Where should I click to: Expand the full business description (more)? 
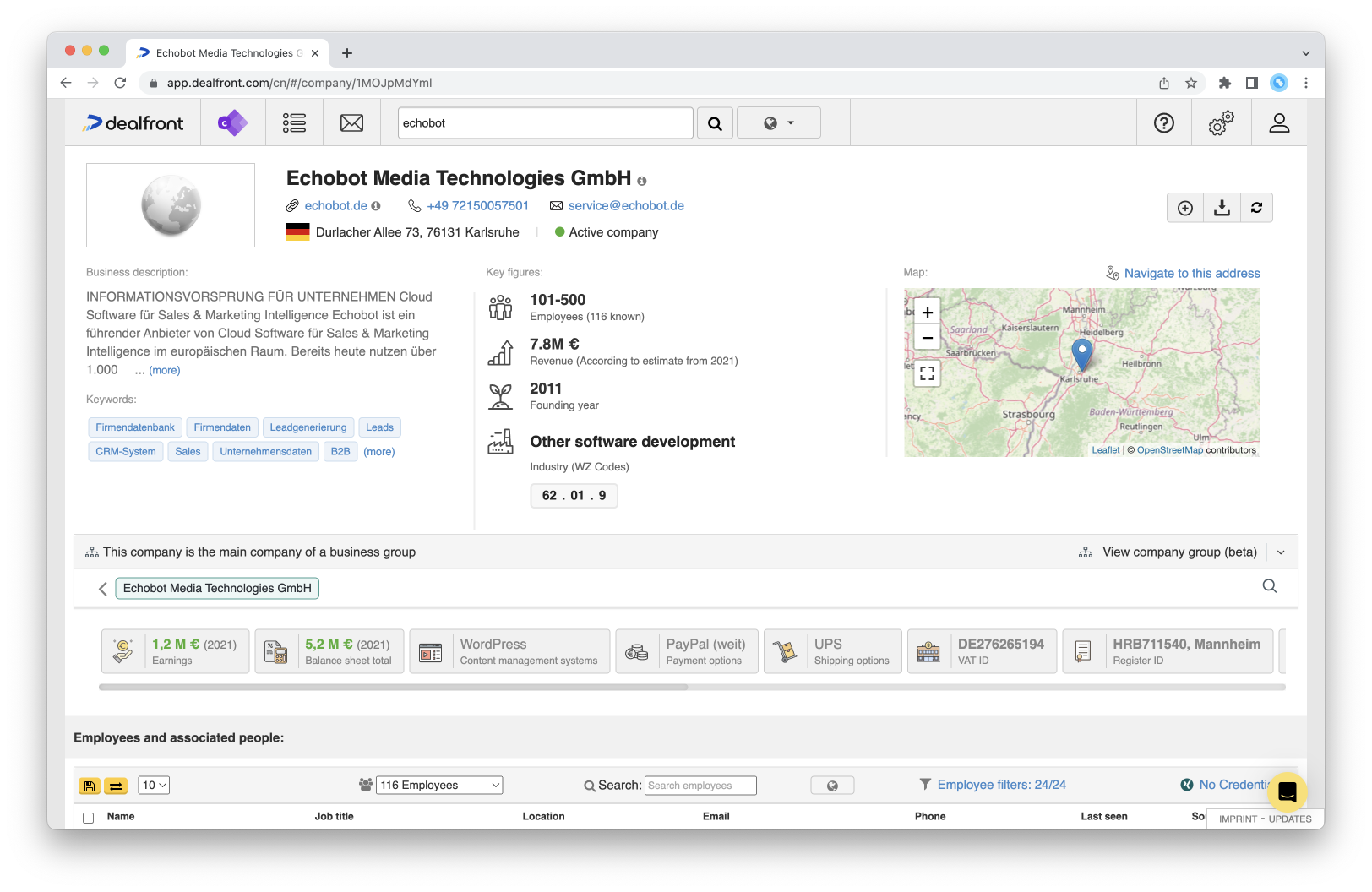tap(165, 371)
